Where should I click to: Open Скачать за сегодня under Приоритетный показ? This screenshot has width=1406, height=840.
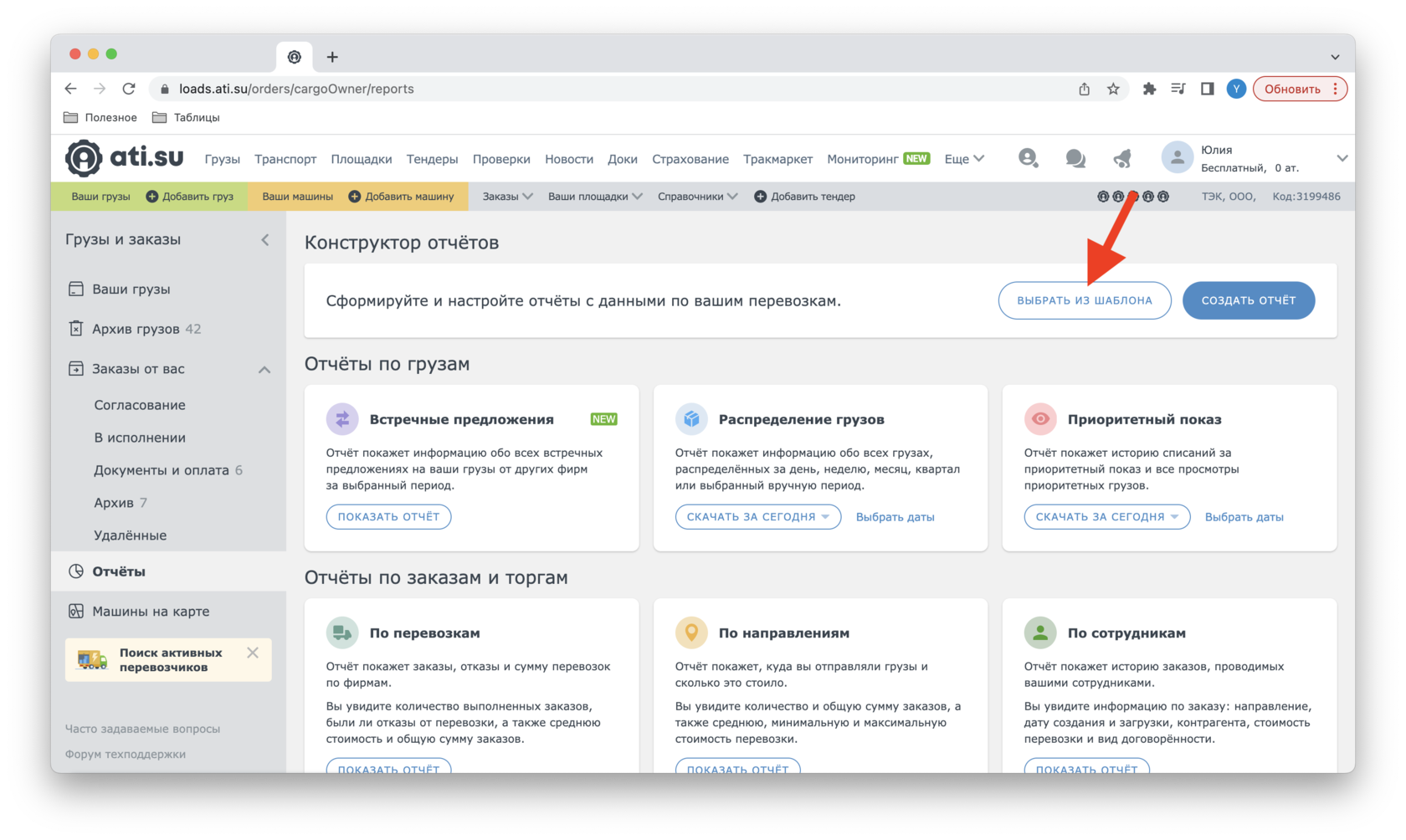pos(1106,517)
